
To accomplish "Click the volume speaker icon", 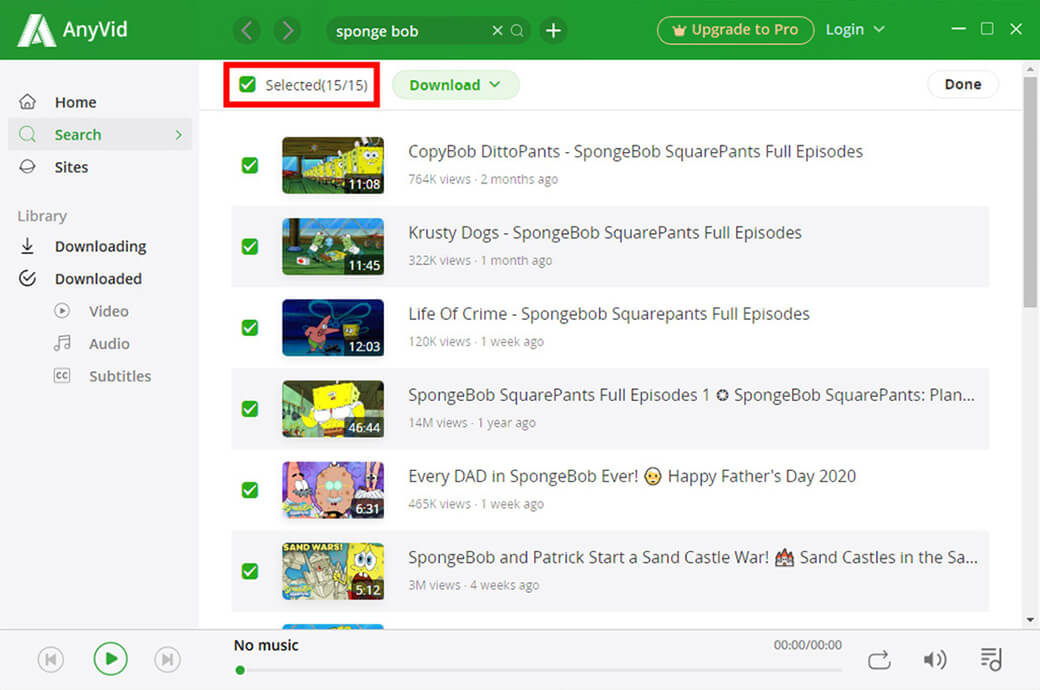I will (935, 659).
